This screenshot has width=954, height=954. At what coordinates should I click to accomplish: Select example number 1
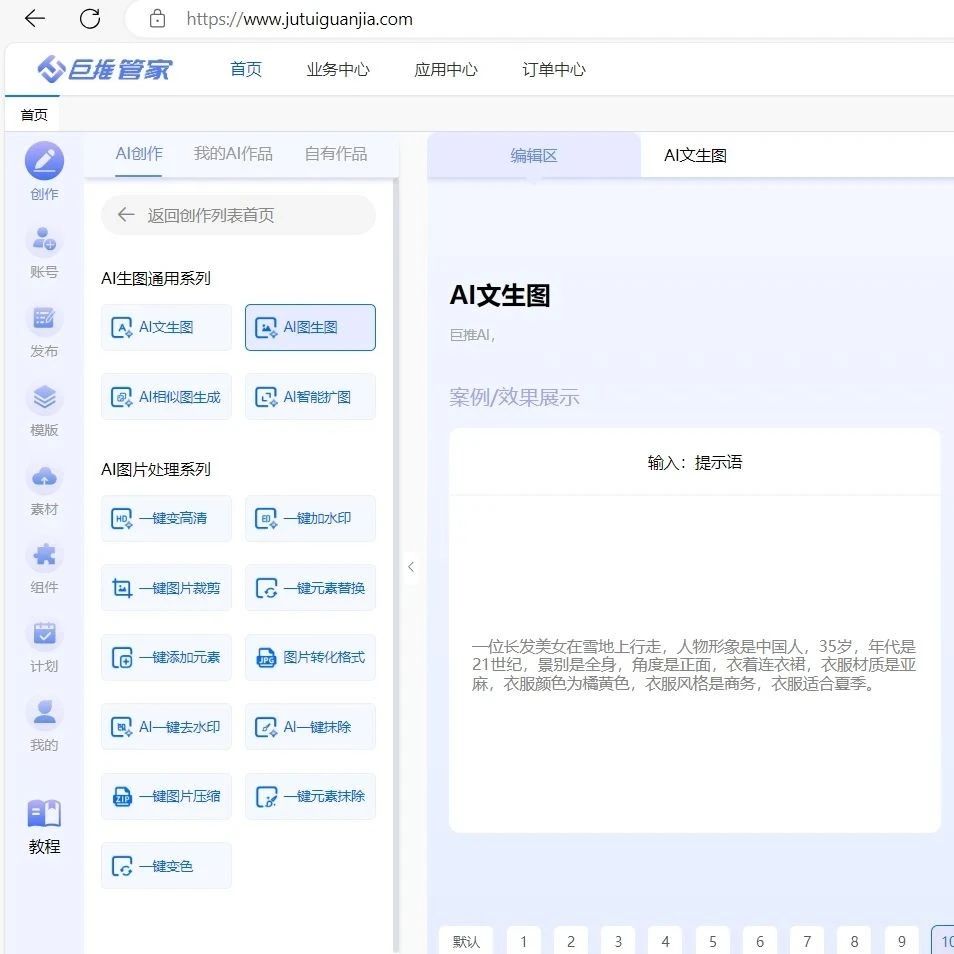(x=524, y=941)
